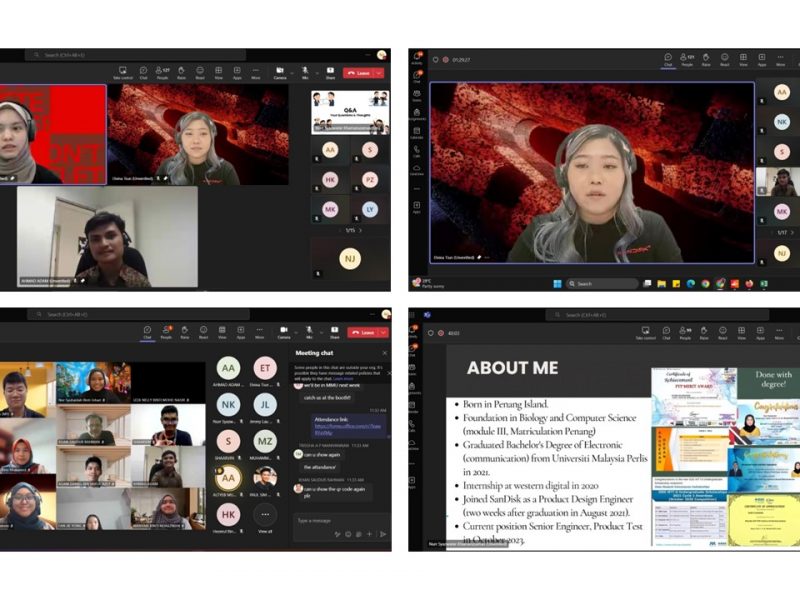Open the Windows Start menu
The image size is (800, 600).
[557, 284]
